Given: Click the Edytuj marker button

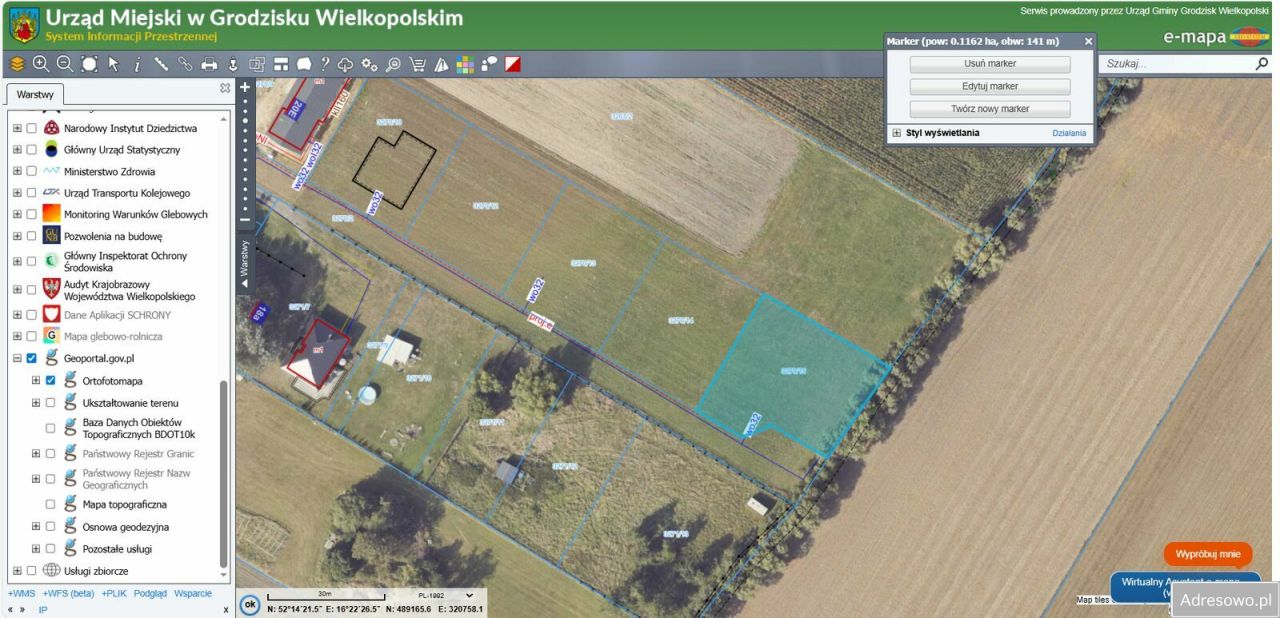Looking at the screenshot, I should click(990, 86).
